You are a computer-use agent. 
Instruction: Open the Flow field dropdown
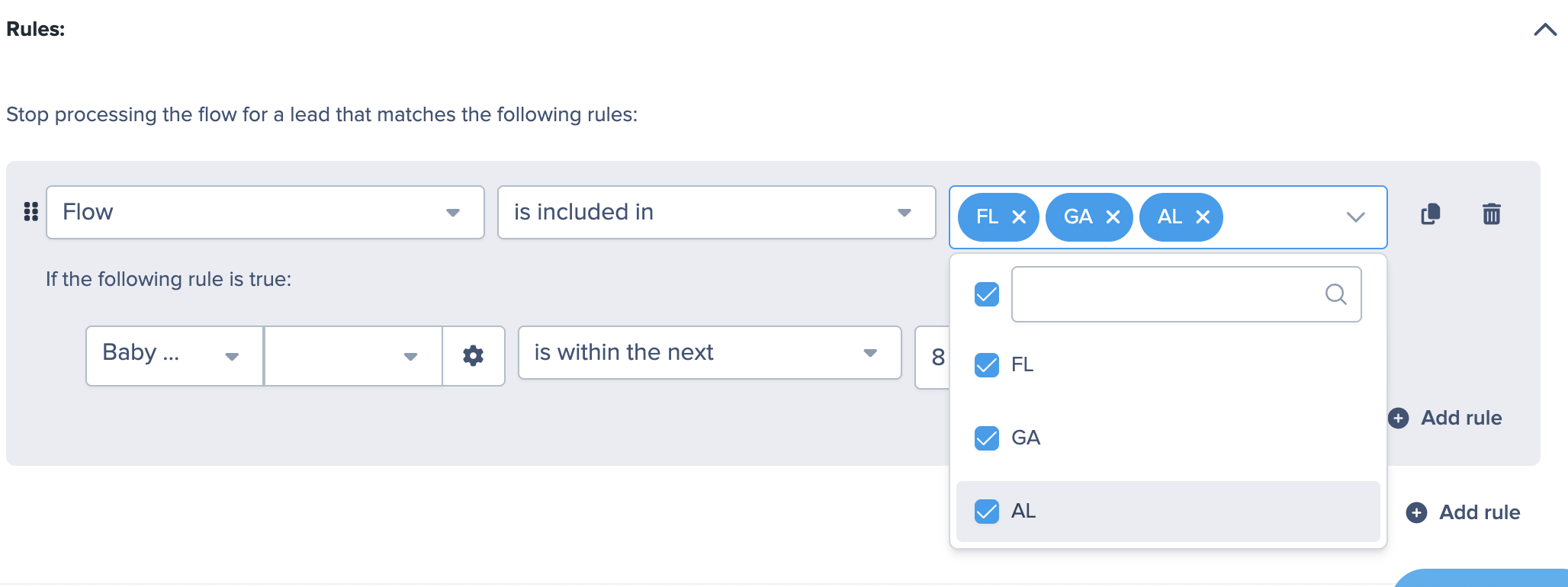(x=265, y=213)
